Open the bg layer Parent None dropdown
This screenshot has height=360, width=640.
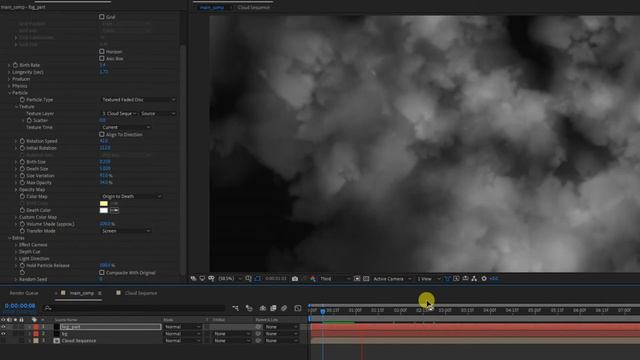pyautogui.click(x=281, y=334)
